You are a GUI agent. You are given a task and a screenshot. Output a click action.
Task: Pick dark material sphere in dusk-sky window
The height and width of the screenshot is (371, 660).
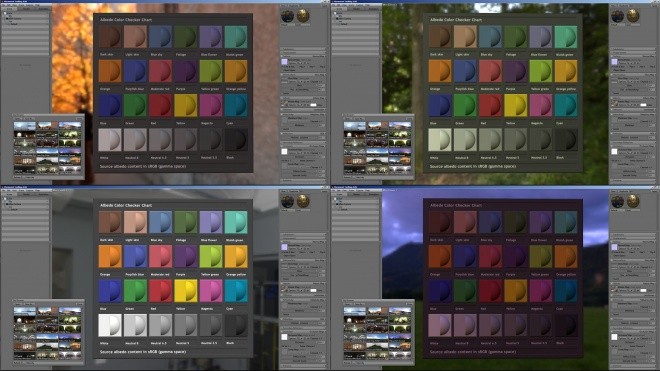coord(617,201)
